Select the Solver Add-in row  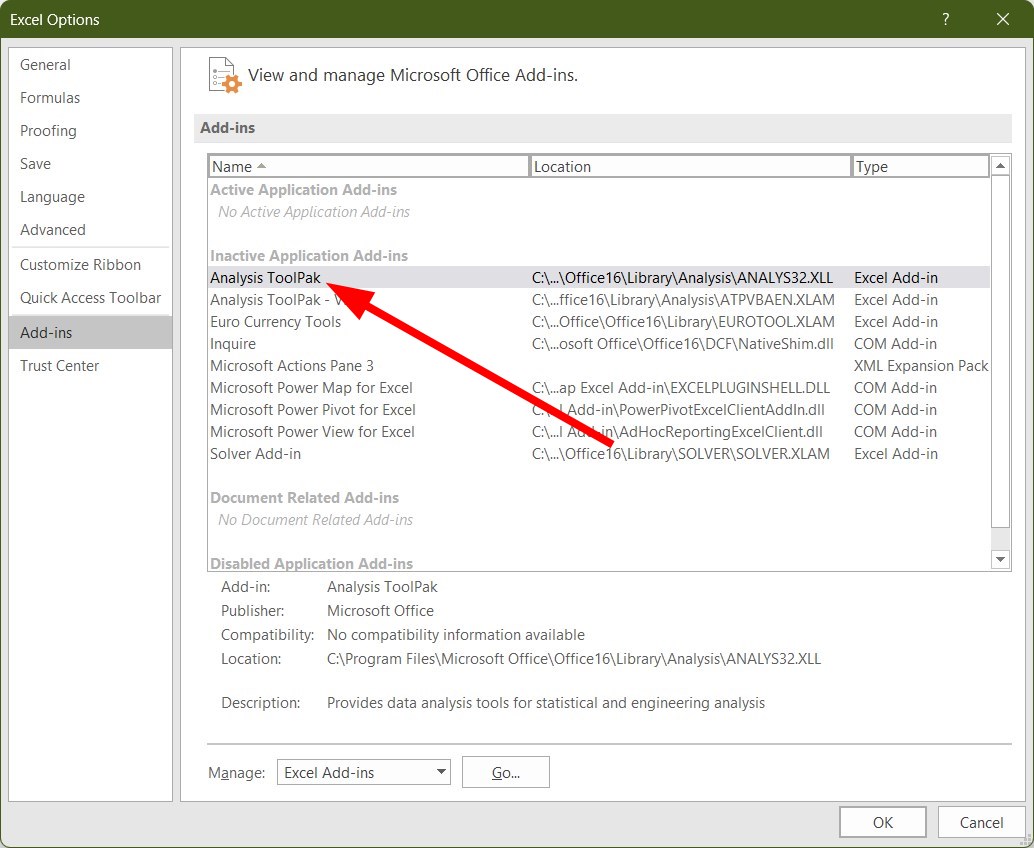coord(599,454)
